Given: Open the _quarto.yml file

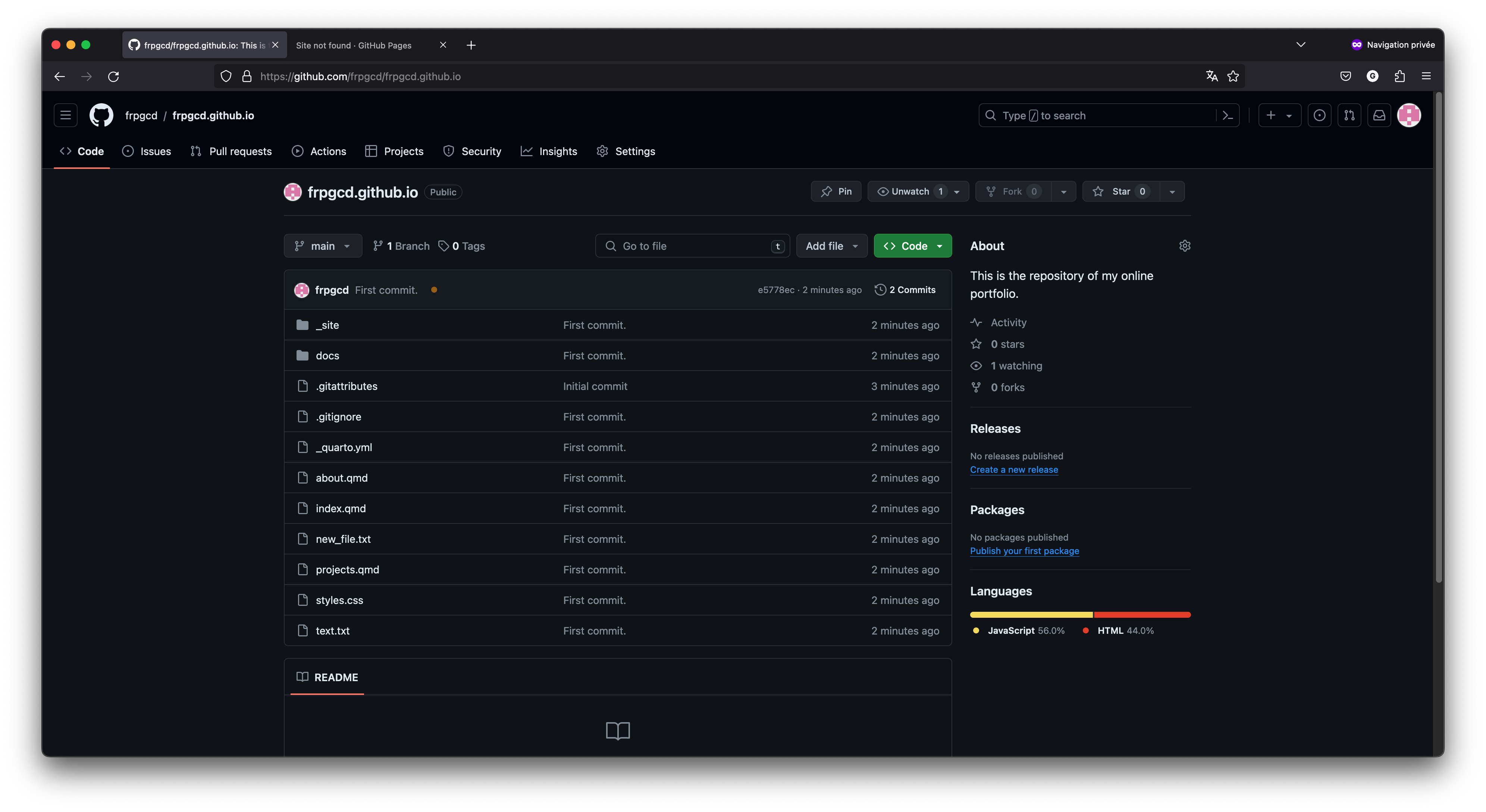Looking at the screenshot, I should coord(344,447).
